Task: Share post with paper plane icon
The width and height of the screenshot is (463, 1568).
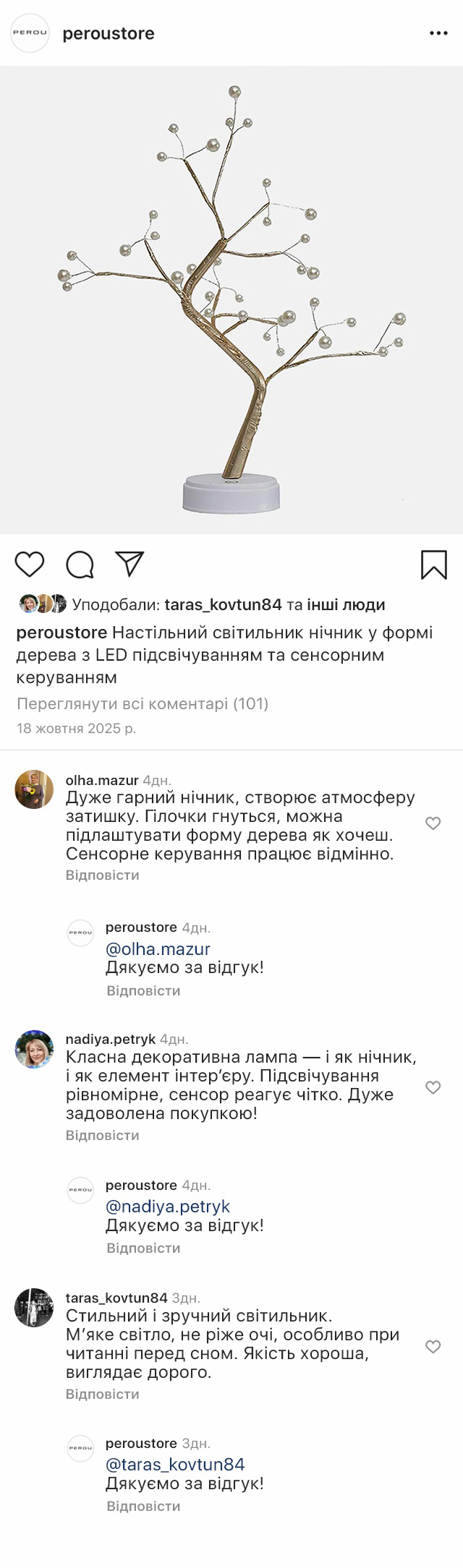Action: (130, 564)
